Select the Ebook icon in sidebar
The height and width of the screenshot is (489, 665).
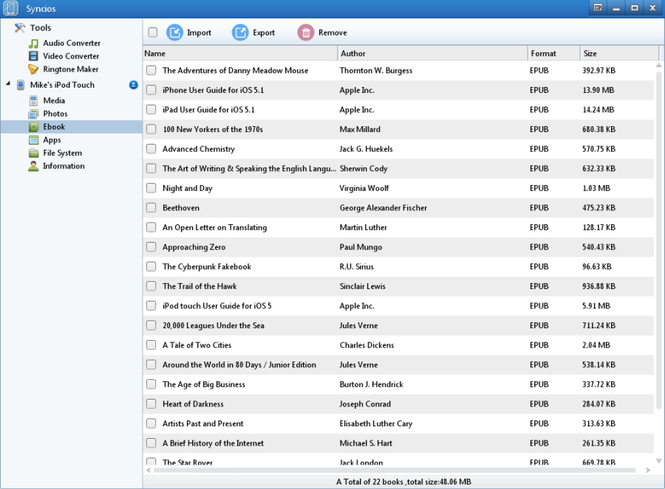(x=34, y=127)
